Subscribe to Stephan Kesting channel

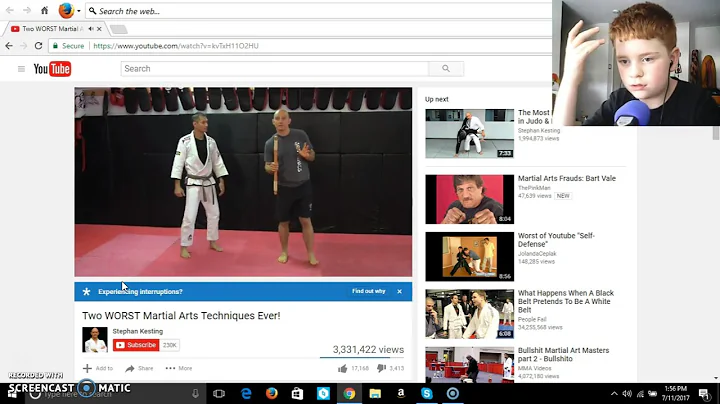tap(136, 345)
